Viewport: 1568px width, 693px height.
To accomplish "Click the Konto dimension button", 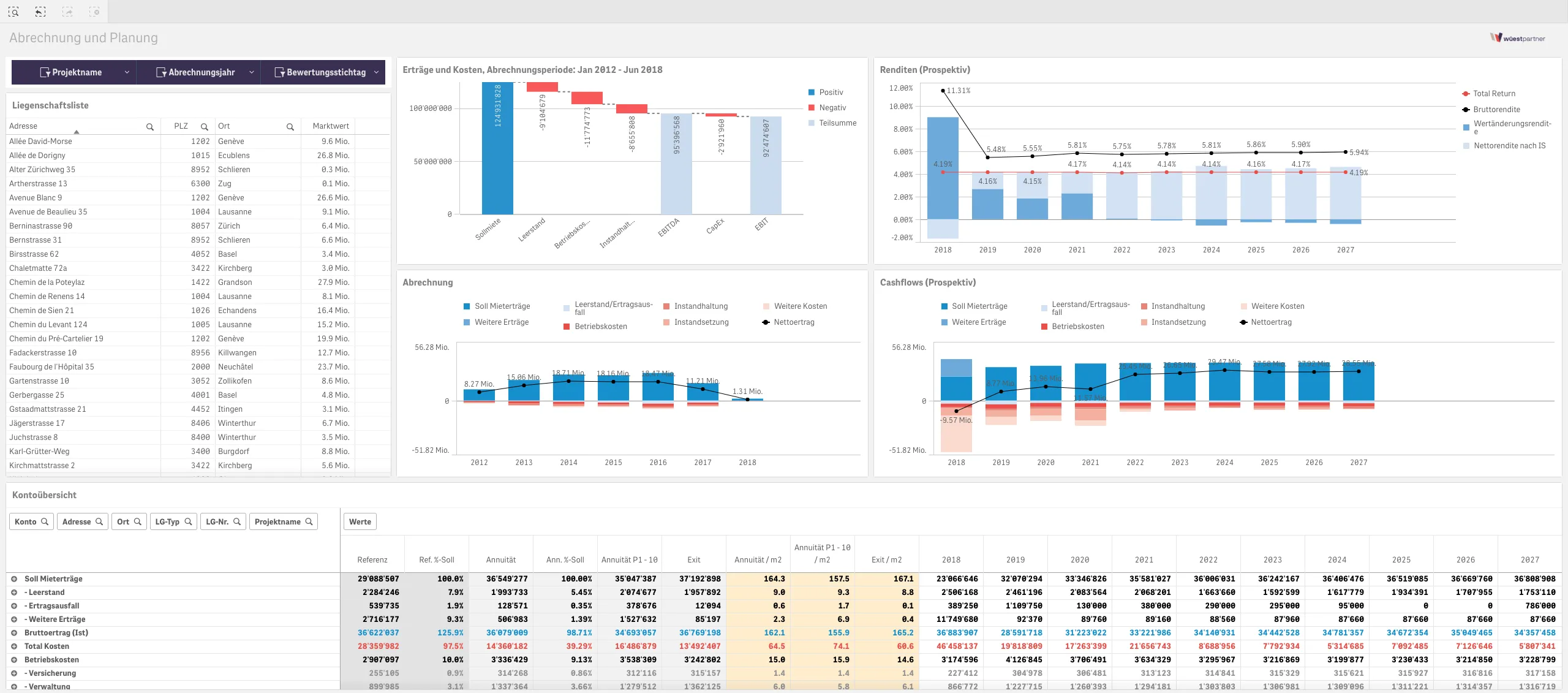I will pyautogui.click(x=31, y=521).
